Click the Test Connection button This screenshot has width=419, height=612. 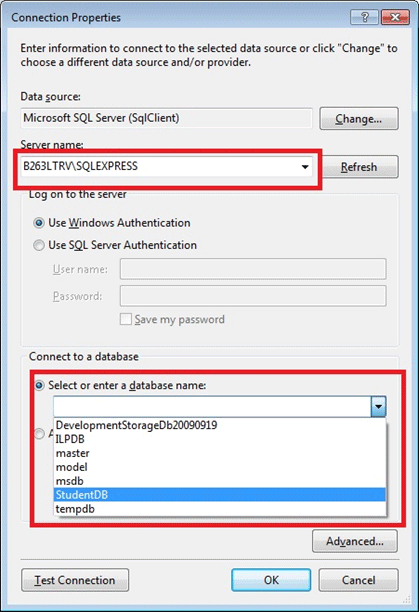tap(75, 580)
